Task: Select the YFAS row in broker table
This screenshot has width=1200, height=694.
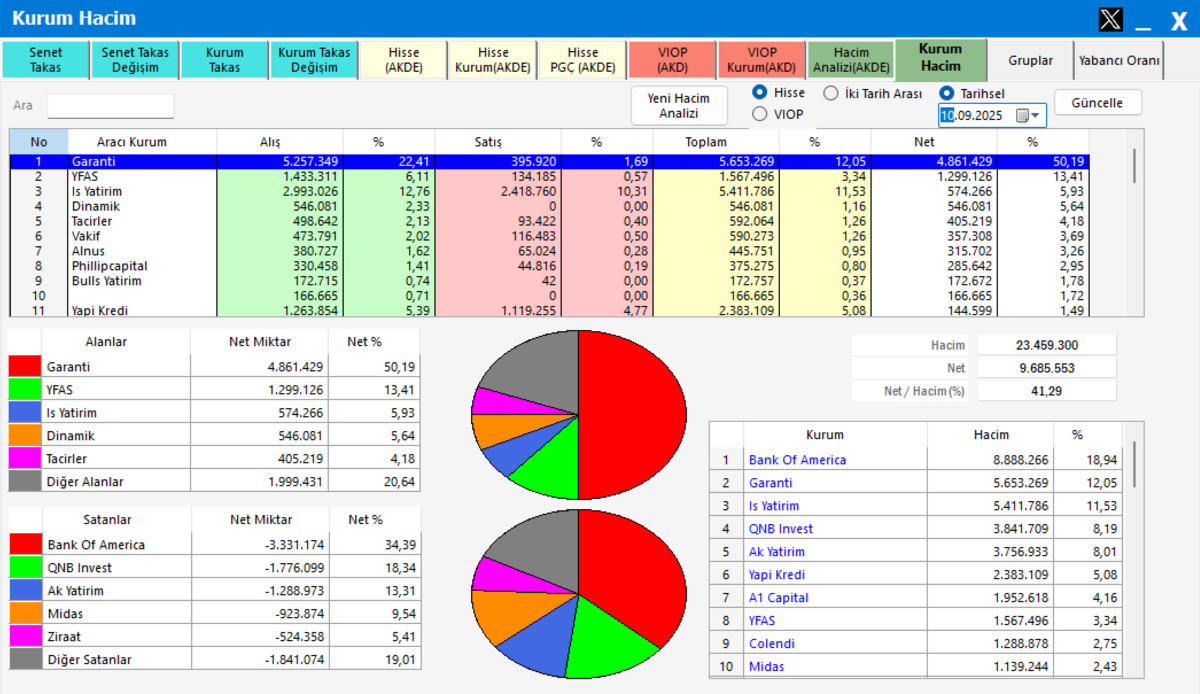Action: coord(550,176)
